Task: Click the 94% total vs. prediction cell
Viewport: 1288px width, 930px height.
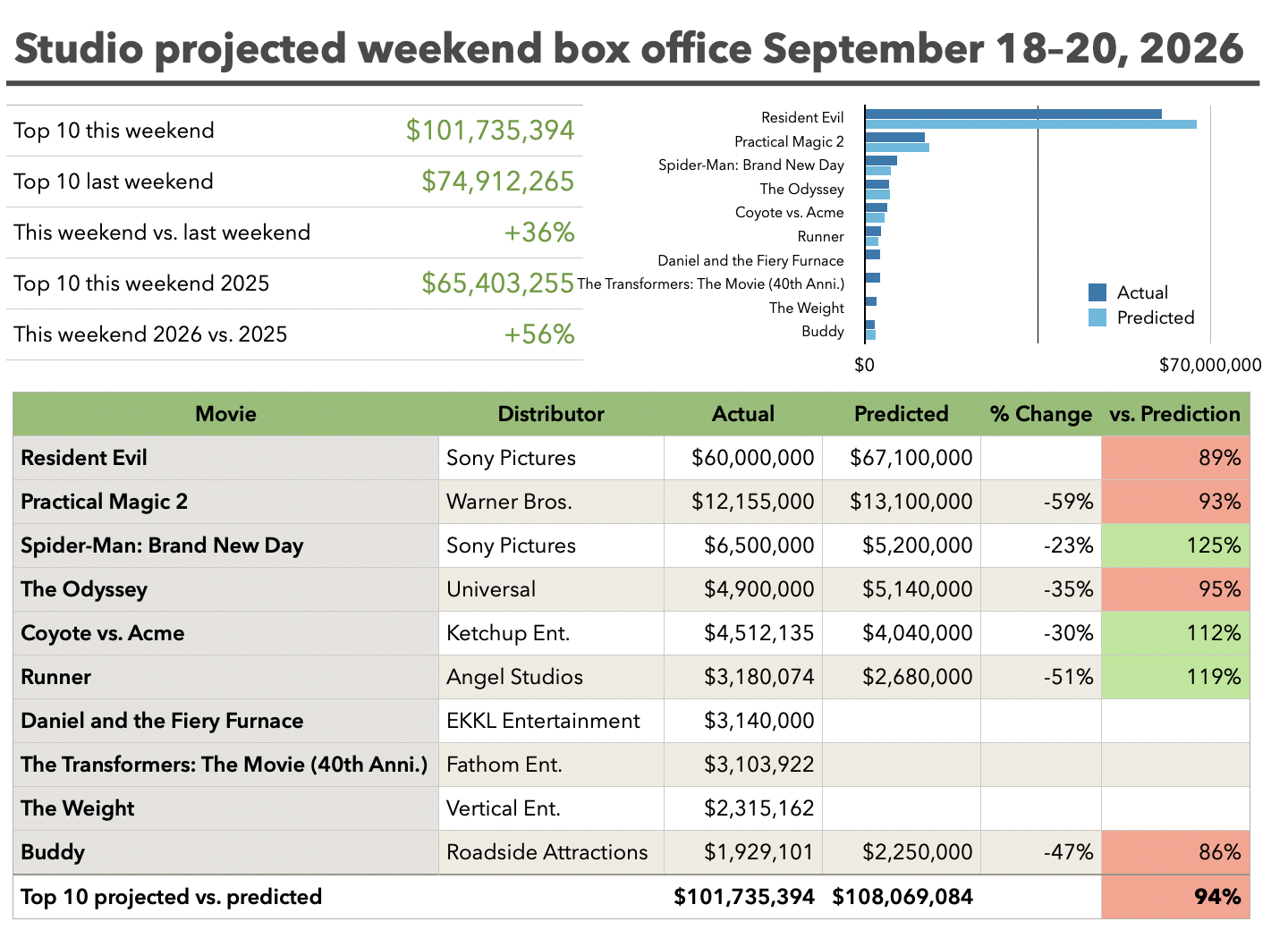Action: [x=1175, y=897]
